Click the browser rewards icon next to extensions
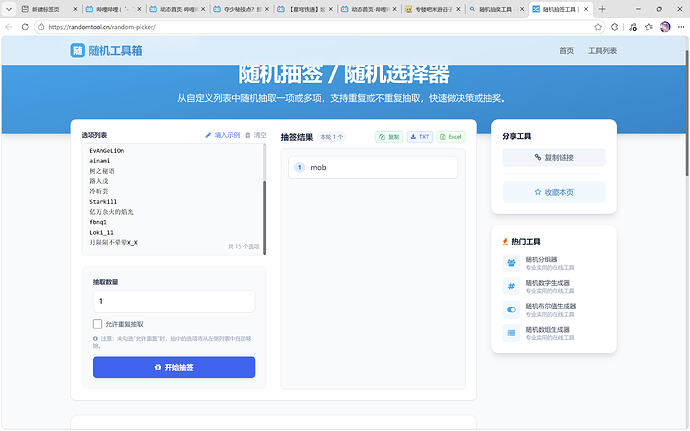 [633, 27]
